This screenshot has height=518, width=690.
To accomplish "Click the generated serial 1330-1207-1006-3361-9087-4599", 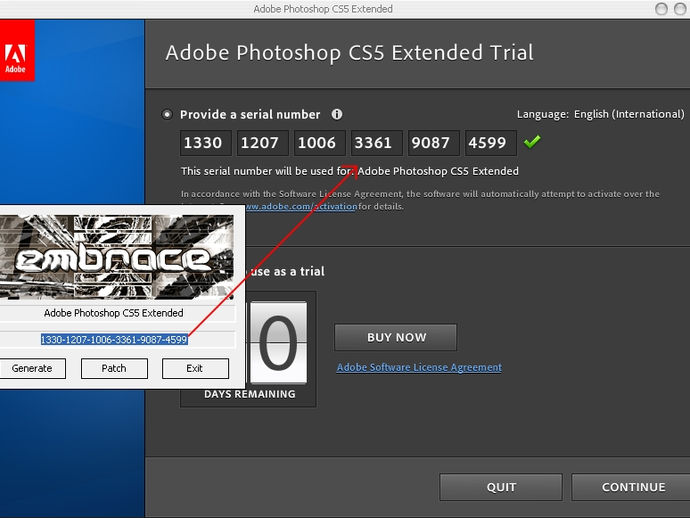I will pos(114,340).
